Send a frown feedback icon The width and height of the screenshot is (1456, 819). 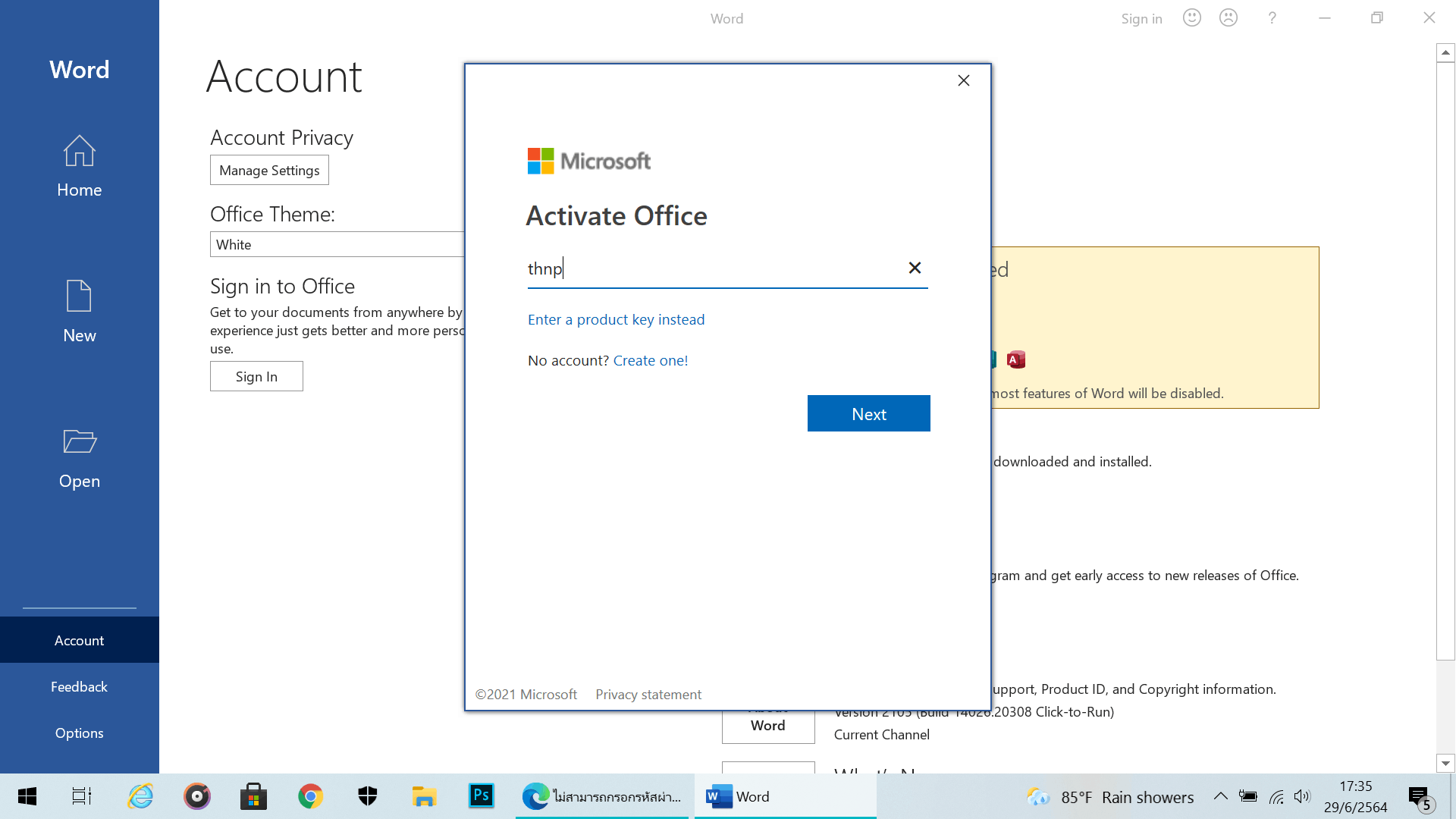click(x=1228, y=18)
